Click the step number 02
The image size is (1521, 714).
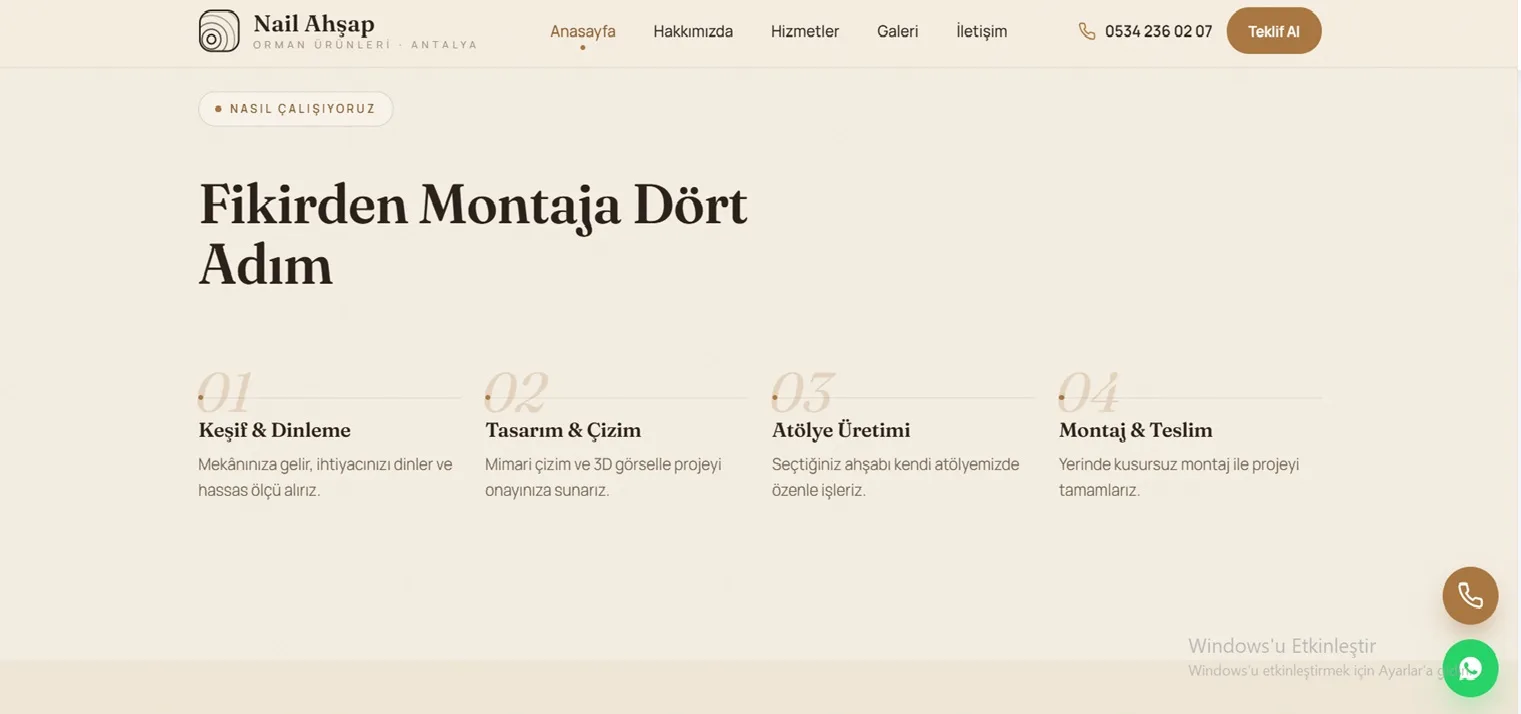coord(516,392)
